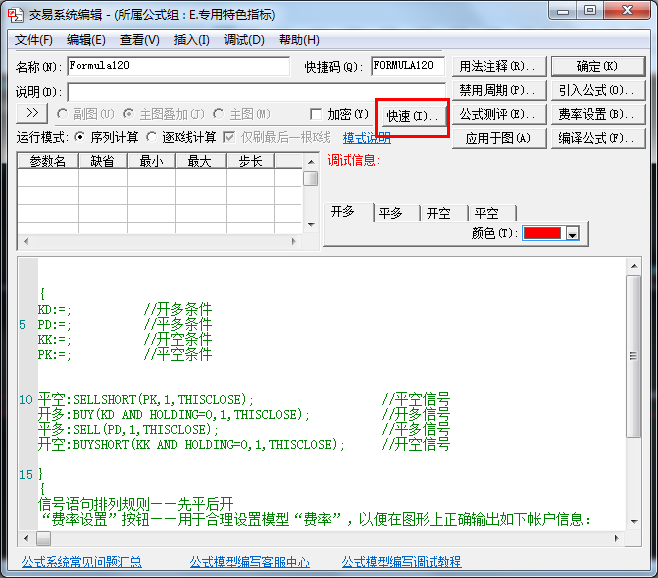Viewport: 658px width, 578px height.
Task: Click 公式测评(E) button
Action: click(x=497, y=115)
